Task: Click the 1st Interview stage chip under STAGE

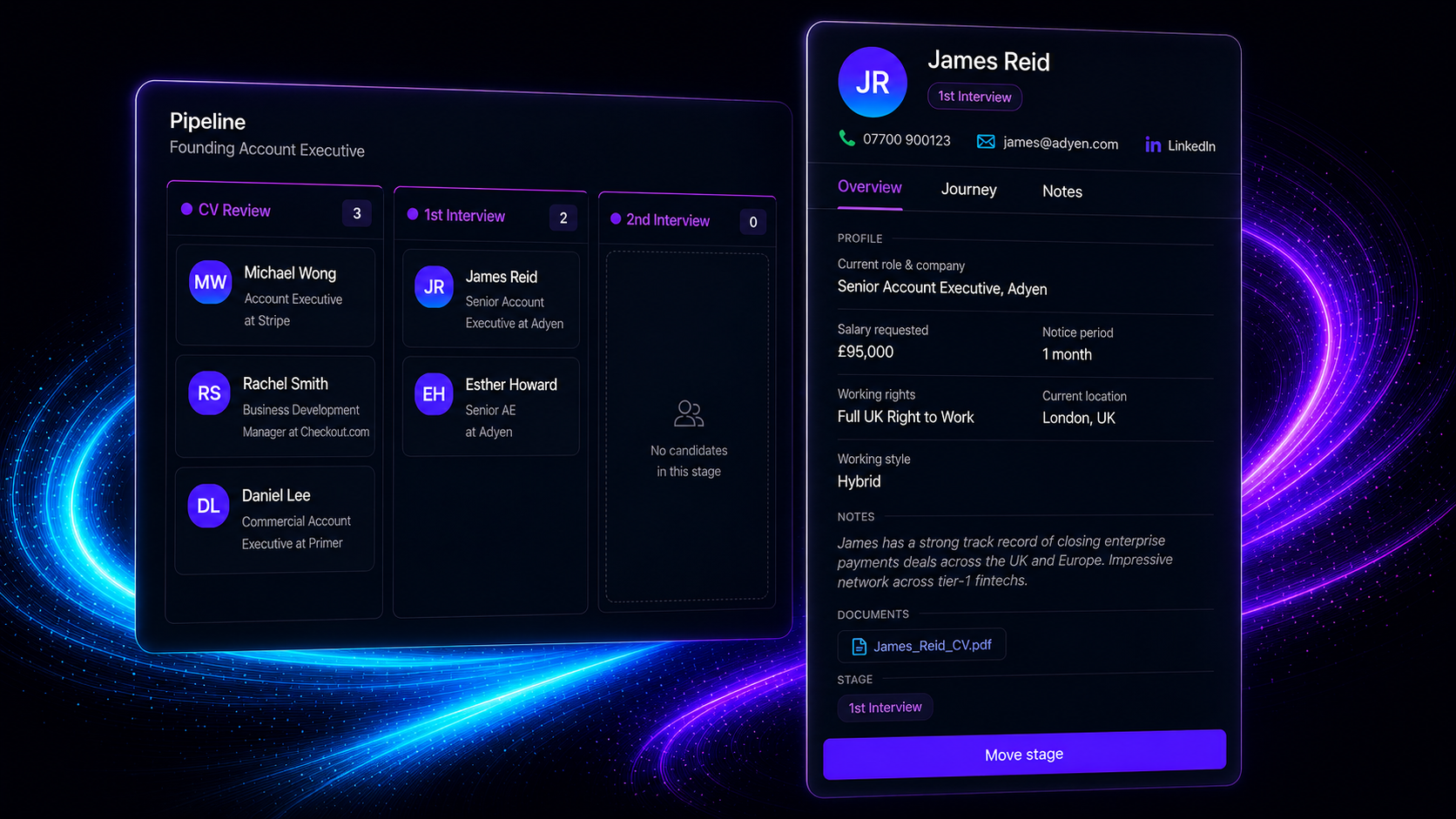Action: 885,708
